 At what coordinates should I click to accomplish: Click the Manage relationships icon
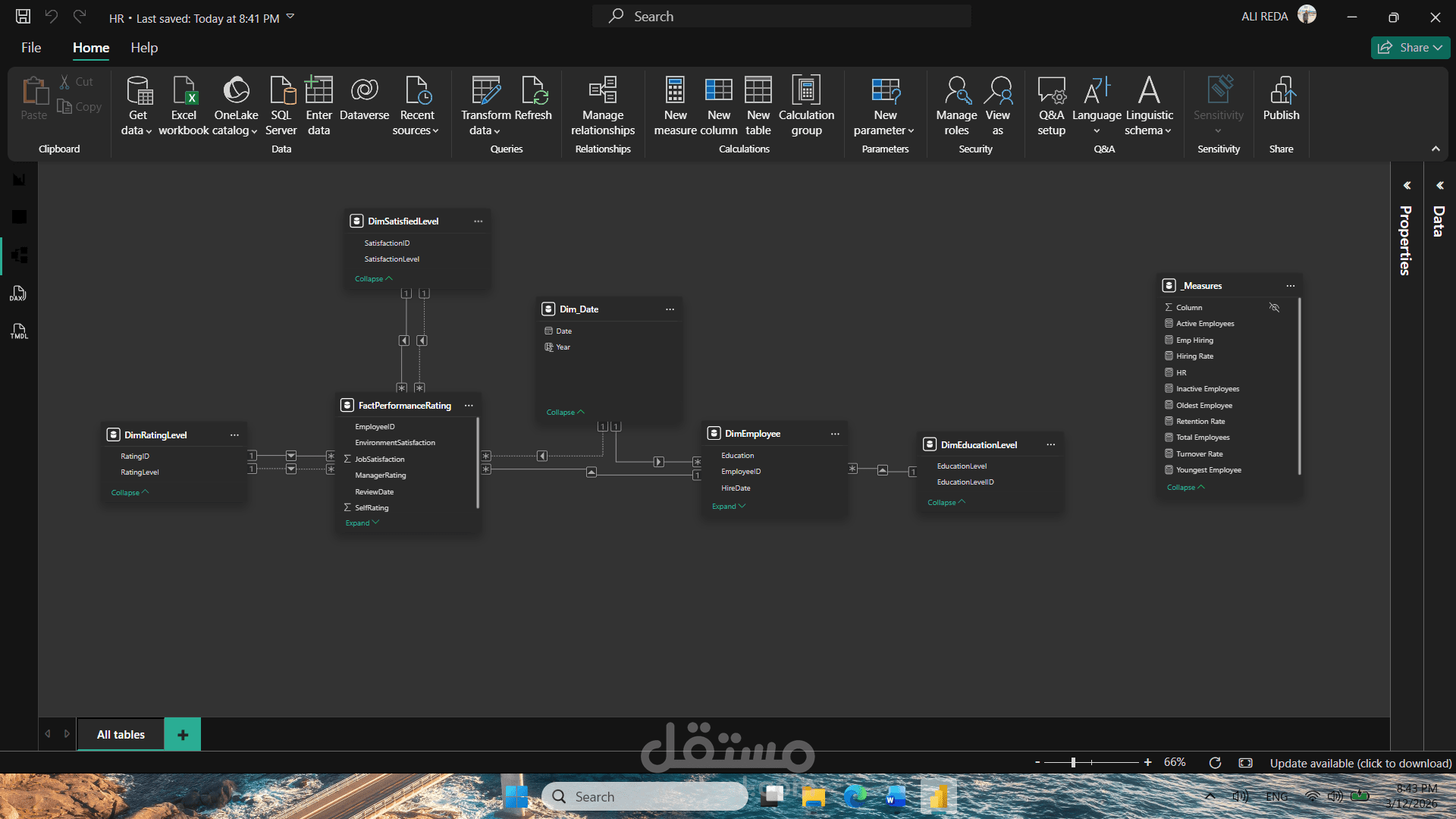[x=603, y=91]
